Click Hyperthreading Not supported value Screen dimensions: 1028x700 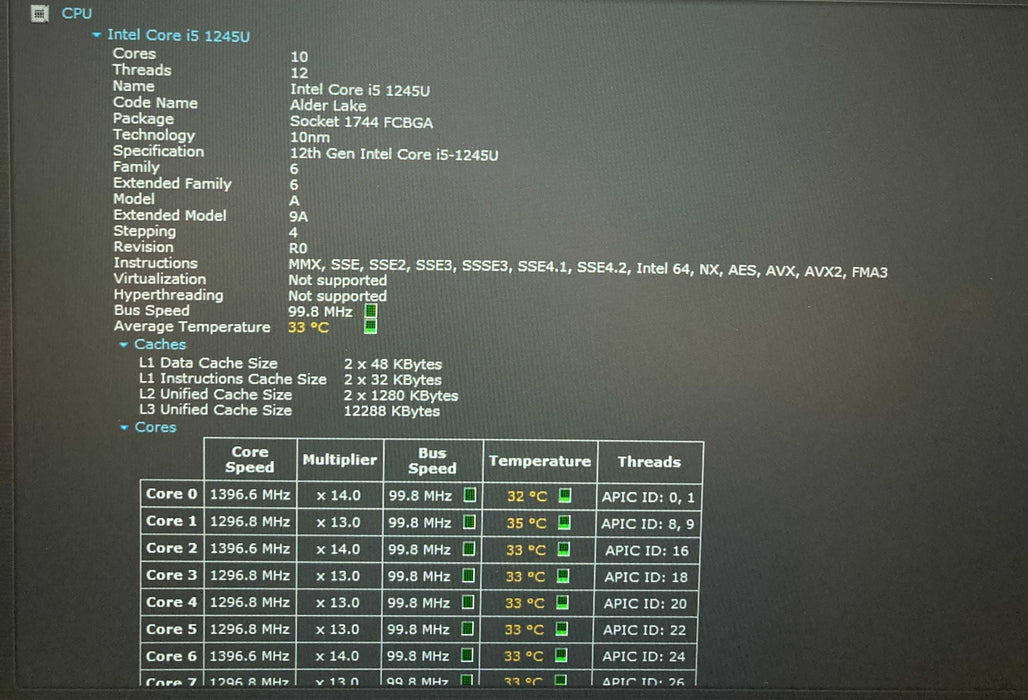tap(338, 296)
